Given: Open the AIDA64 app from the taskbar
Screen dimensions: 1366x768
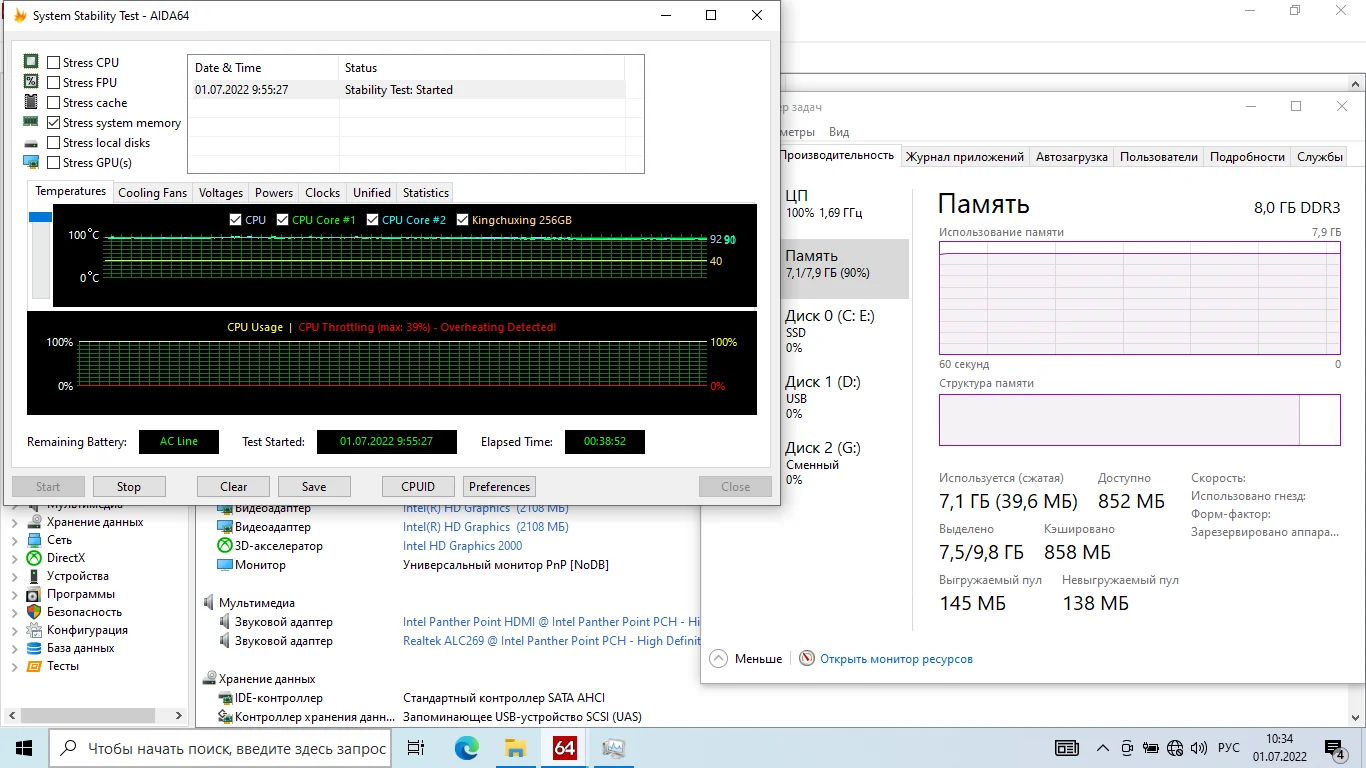Looking at the screenshot, I should coord(565,748).
